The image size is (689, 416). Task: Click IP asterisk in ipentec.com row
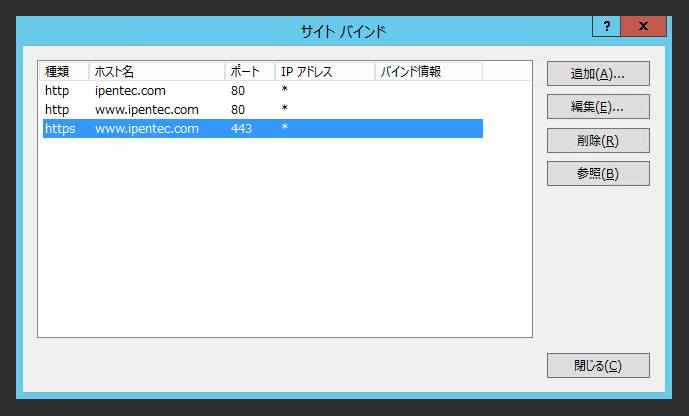click(x=285, y=89)
